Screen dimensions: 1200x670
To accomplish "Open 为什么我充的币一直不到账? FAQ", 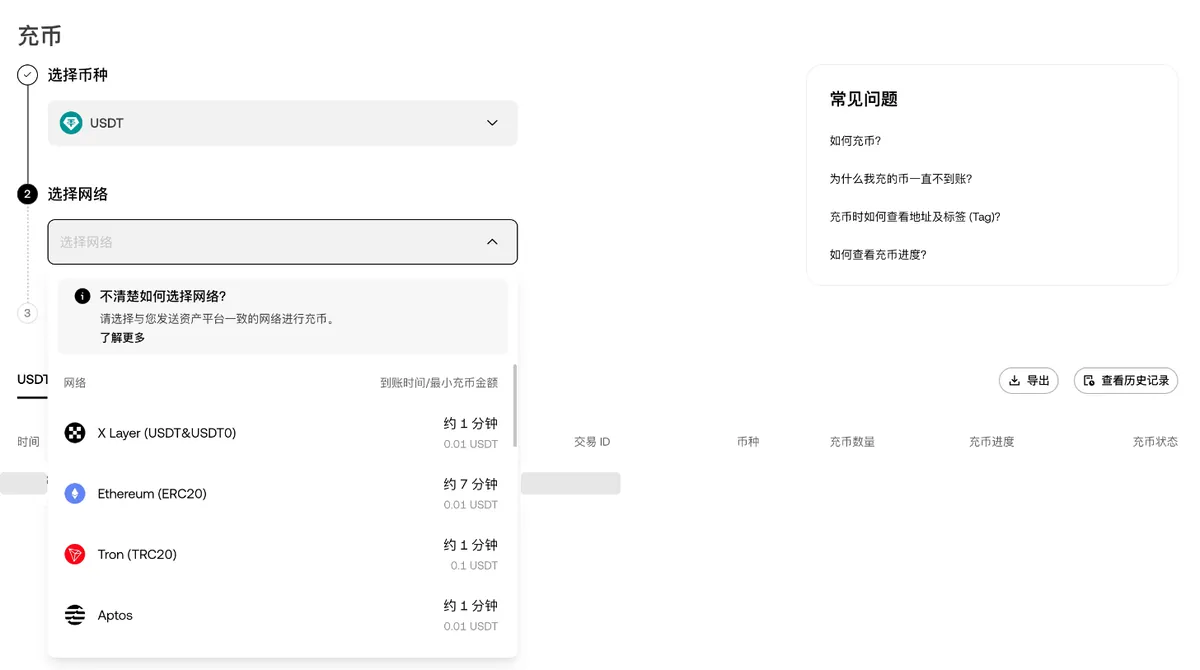I will (900, 179).
